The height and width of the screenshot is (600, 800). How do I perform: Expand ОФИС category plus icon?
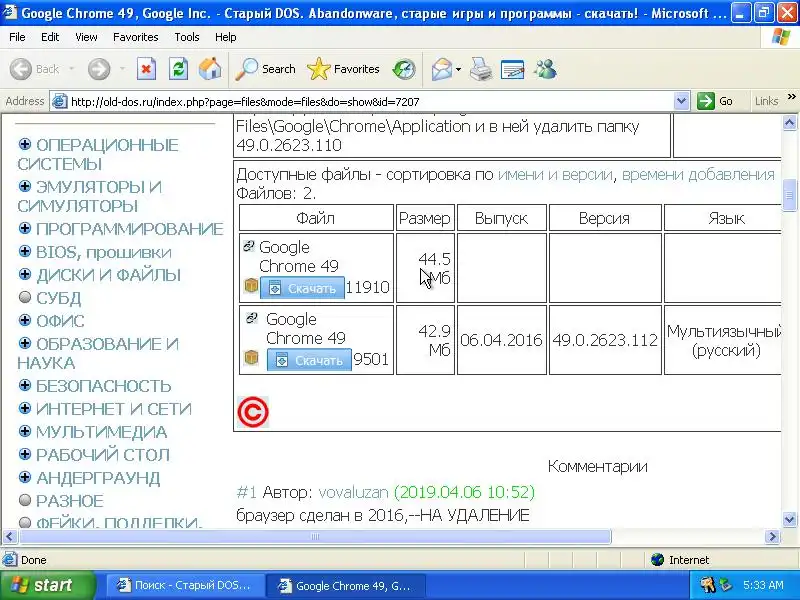[24, 320]
